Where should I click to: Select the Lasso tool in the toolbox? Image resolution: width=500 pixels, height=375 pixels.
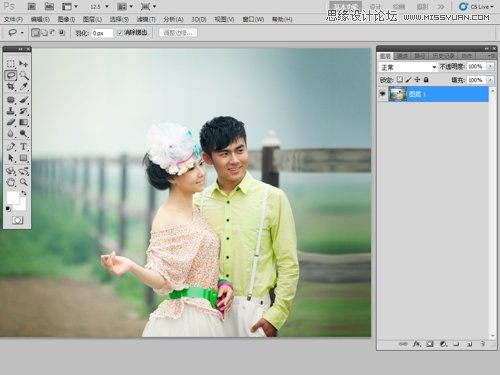11,75
